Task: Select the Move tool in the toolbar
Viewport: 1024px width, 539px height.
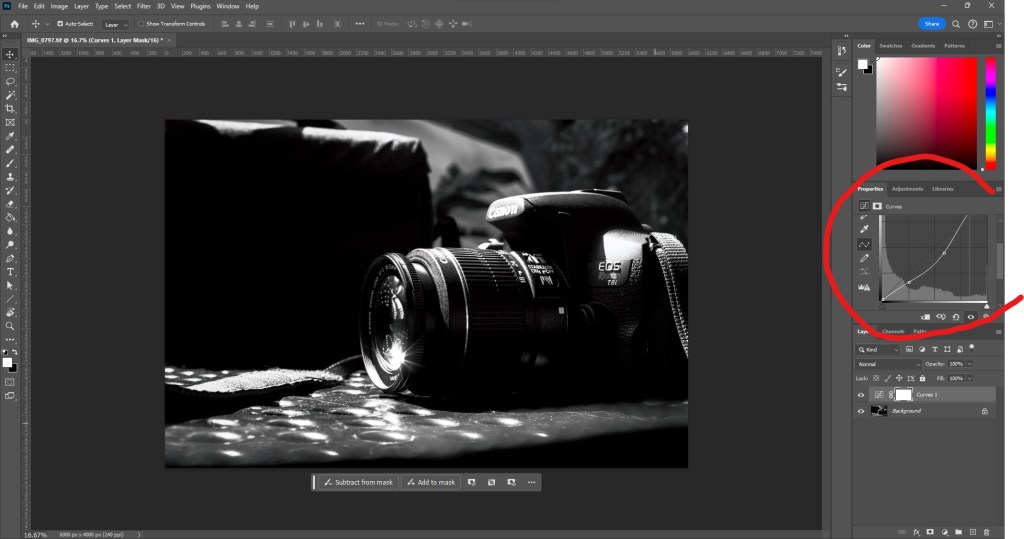Action: [x=10, y=54]
